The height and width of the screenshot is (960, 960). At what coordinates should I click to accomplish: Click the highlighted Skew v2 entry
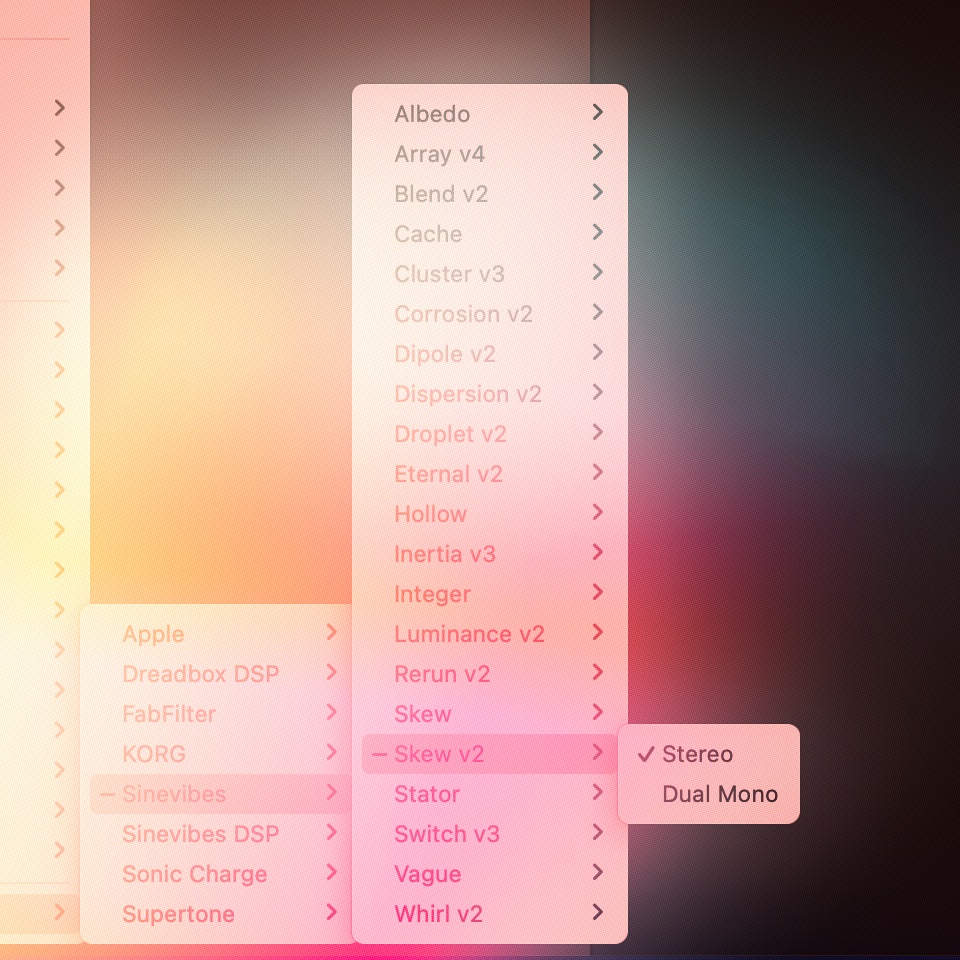(489, 754)
